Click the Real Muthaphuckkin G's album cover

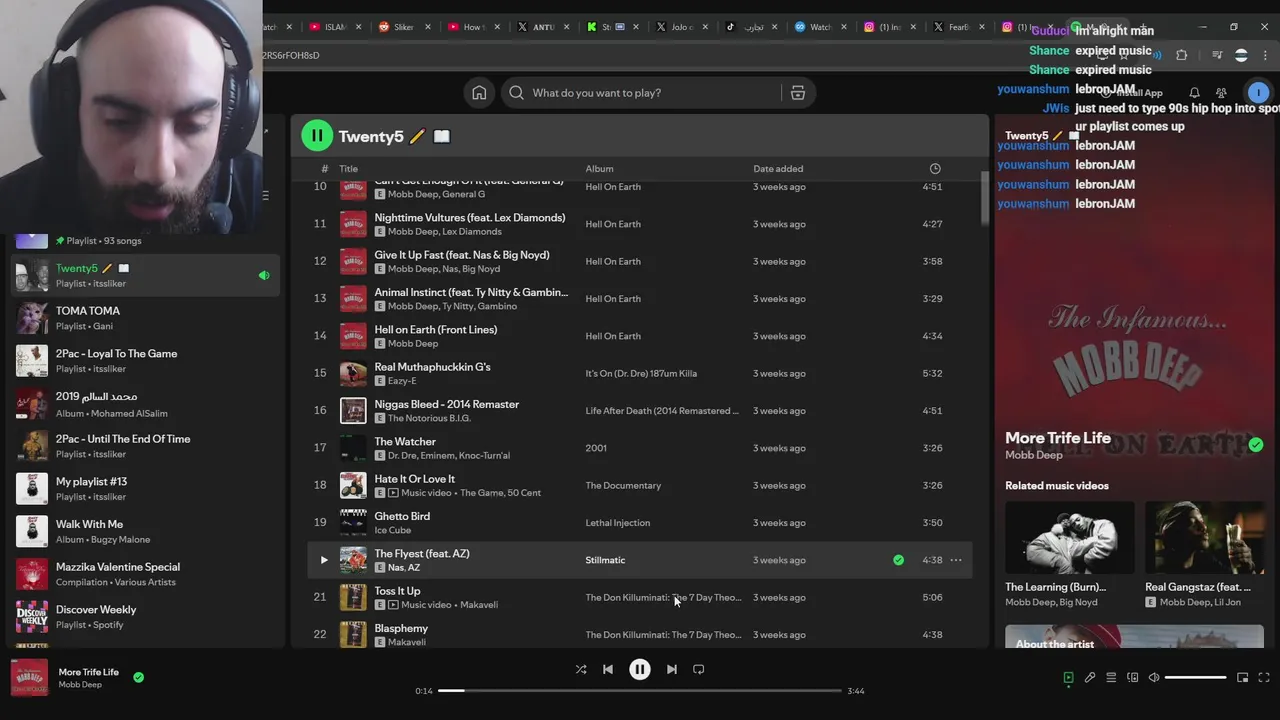[x=353, y=374]
